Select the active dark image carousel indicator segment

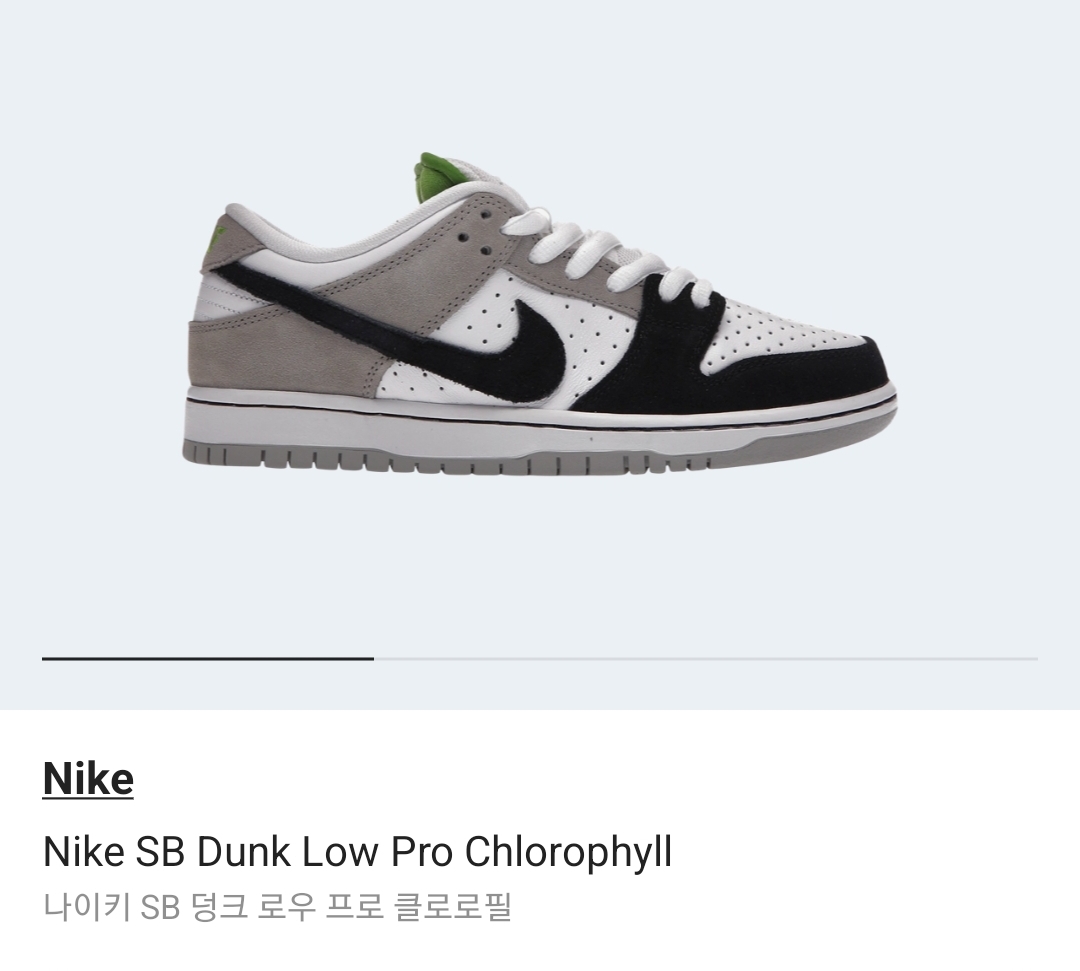(x=208, y=659)
